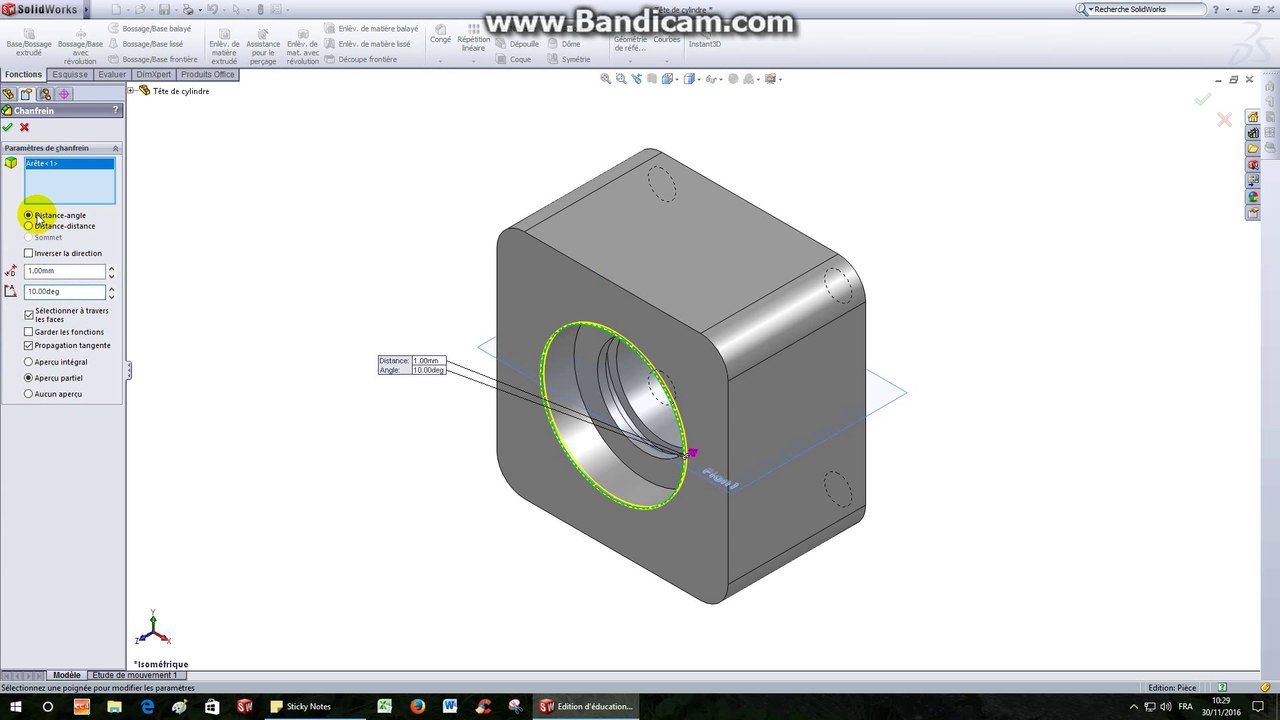This screenshot has width=1280, height=720.
Task: Select the Base/Bossage extrudé tool
Action: tap(29, 43)
